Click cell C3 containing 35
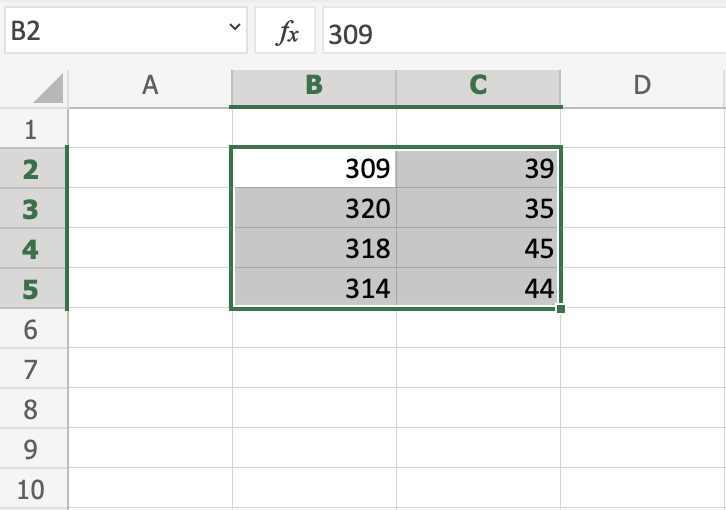726x510 pixels. pyautogui.click(x=478, y=209)
